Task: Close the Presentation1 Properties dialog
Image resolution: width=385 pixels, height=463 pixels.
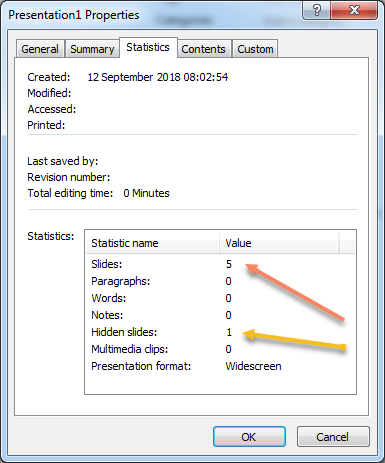Action: coord(354,10)
